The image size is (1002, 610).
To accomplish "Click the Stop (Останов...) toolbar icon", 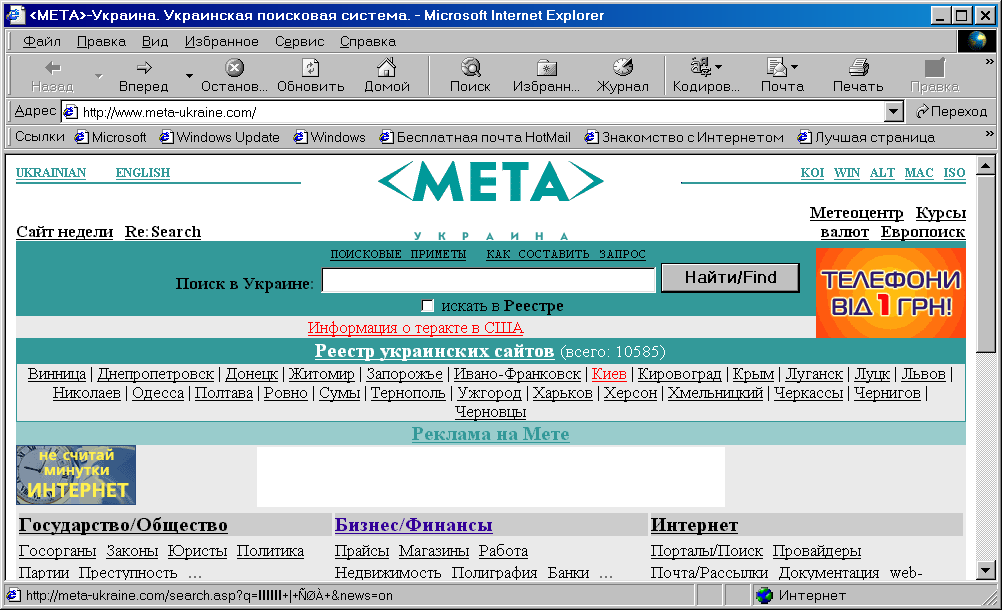I will [235, 67].
